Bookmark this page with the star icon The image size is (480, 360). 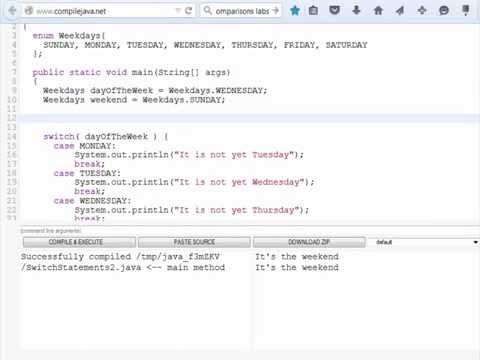pos(295,11)
